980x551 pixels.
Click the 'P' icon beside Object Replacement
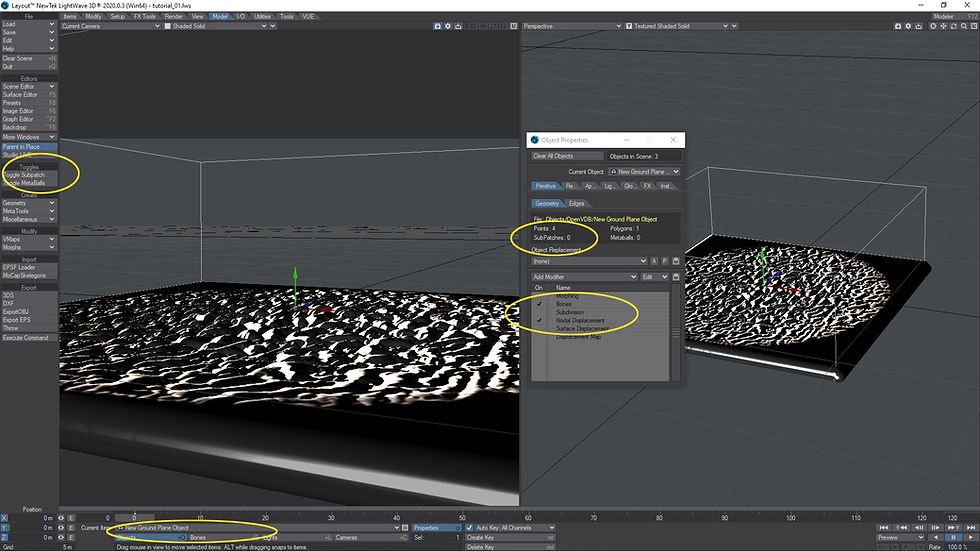point(665,261)
